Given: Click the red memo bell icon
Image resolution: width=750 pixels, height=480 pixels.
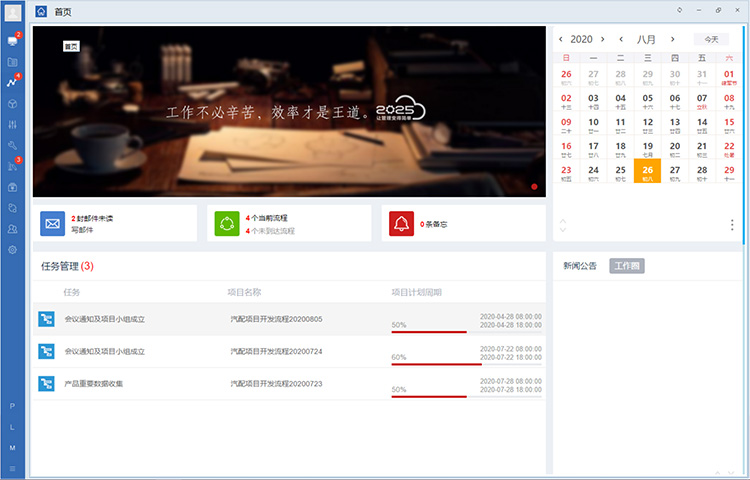Looking at the screenshot, I should [x=401, y=223].
